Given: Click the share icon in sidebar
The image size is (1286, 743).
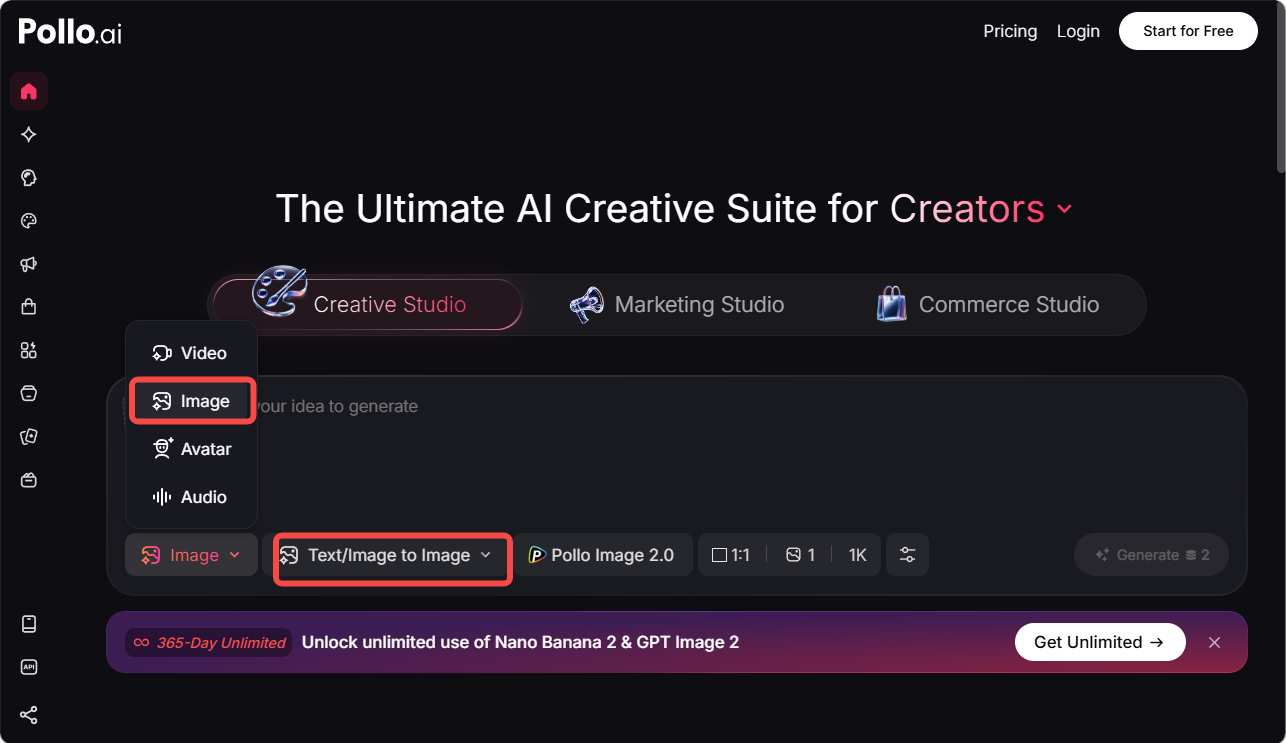Looking at the screenshot, I should click(29, 715).
